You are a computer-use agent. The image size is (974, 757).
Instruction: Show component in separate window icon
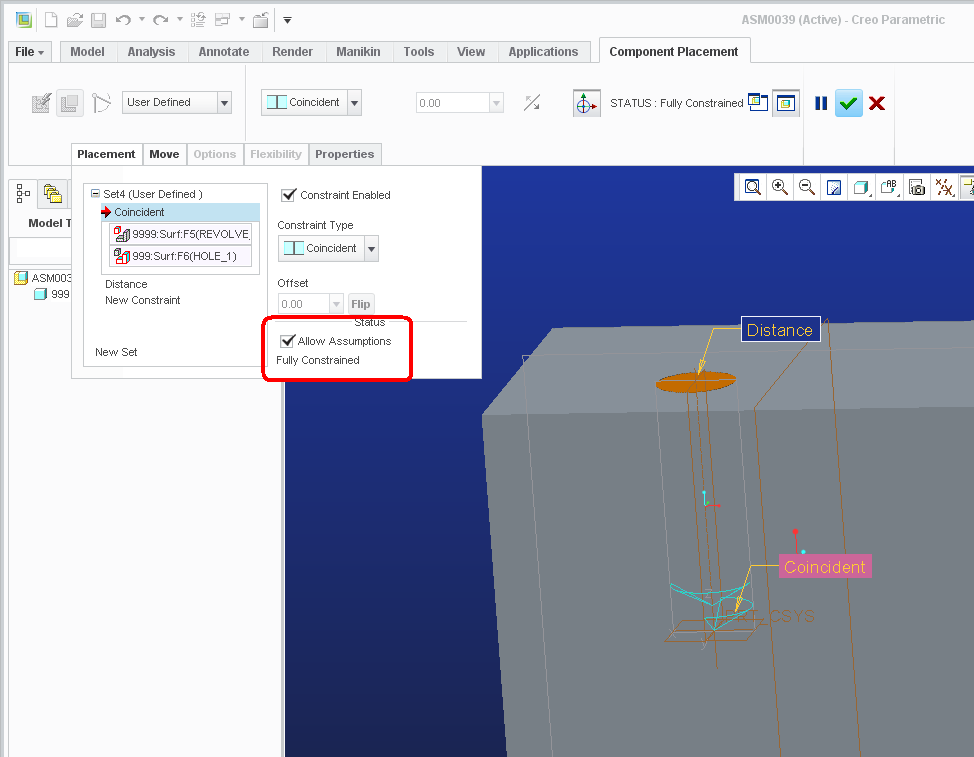pos(758,102)
